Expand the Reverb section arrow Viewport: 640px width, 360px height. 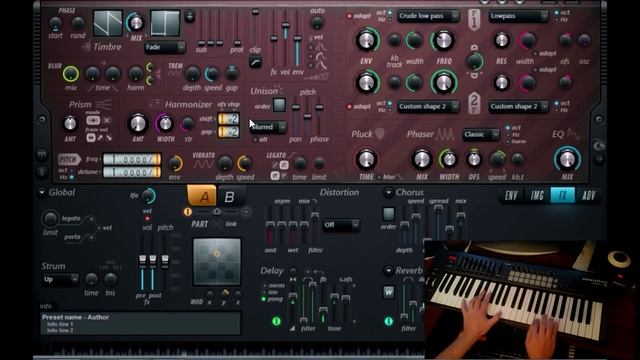388,271
